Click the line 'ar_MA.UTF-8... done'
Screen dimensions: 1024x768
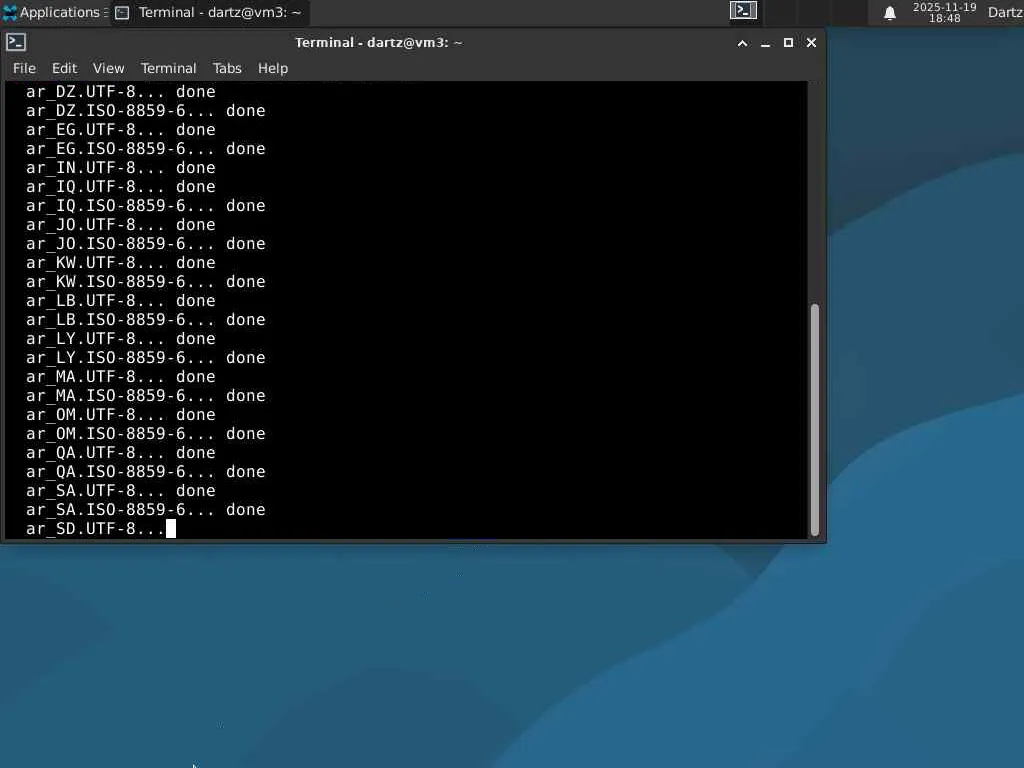(121, 376)
